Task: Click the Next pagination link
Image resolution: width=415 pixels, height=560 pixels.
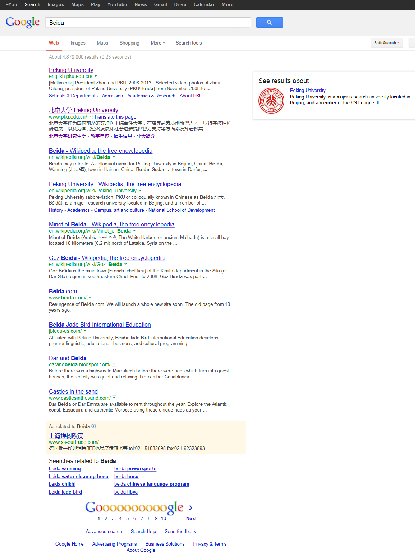Action: (x=191, y=518)
